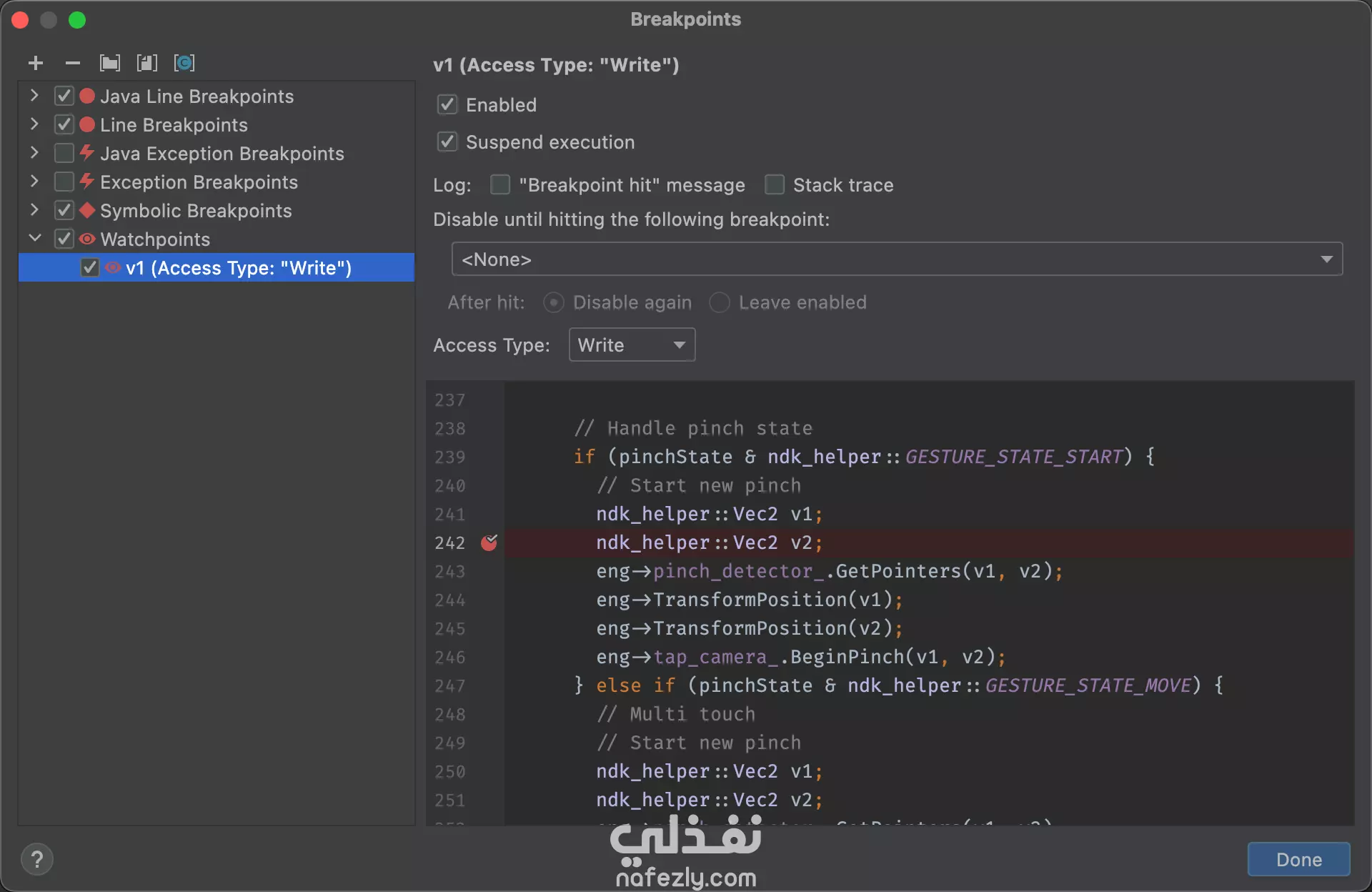Click the diamond icon of Symbolic Breakpoints
Image resolution: width=1372 pixels, height=892 pixels.
[x=87, y=210]
